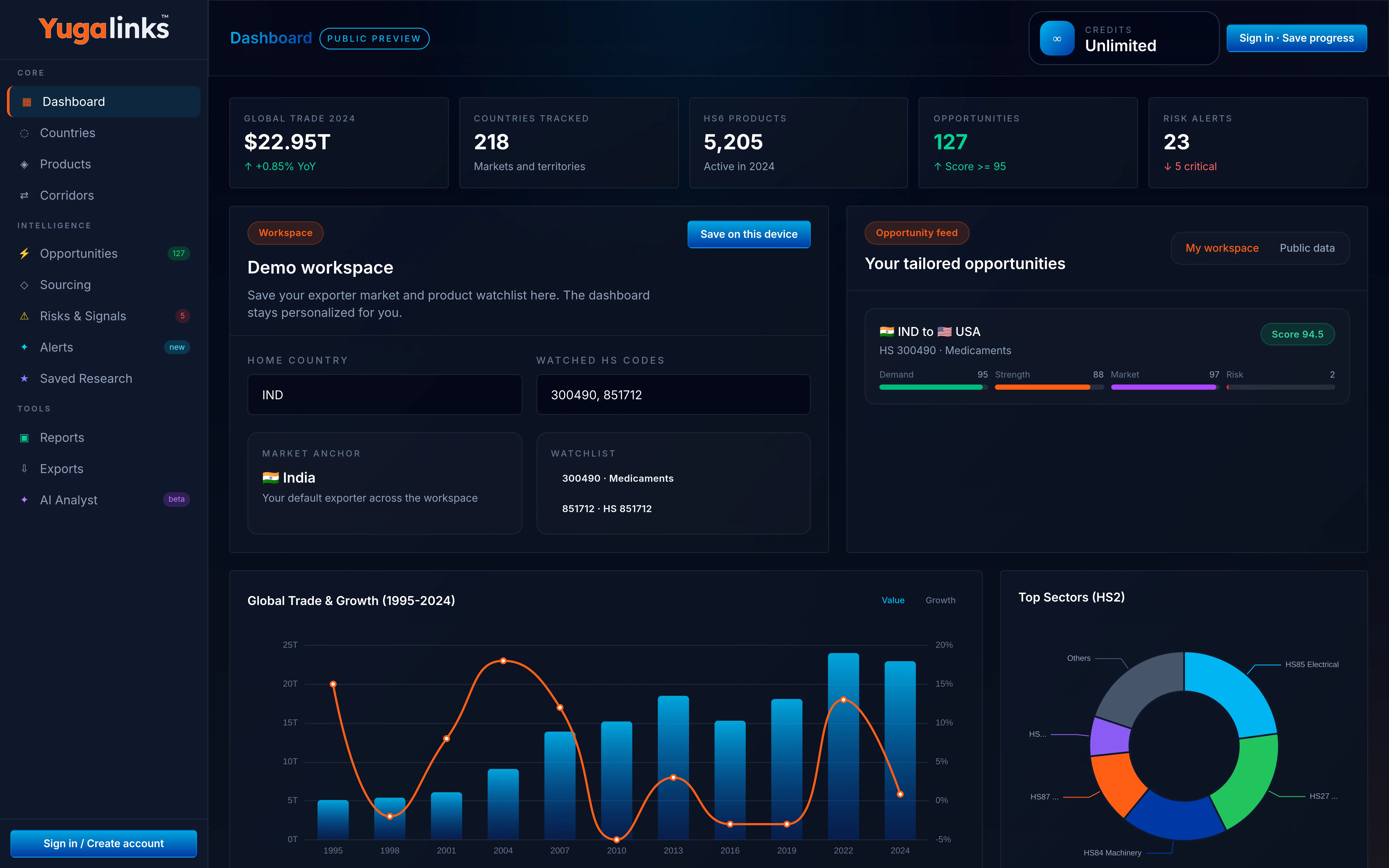Click the Opportunity feed pill
The width and height of the screenshot is (1389, 868).
917,233
